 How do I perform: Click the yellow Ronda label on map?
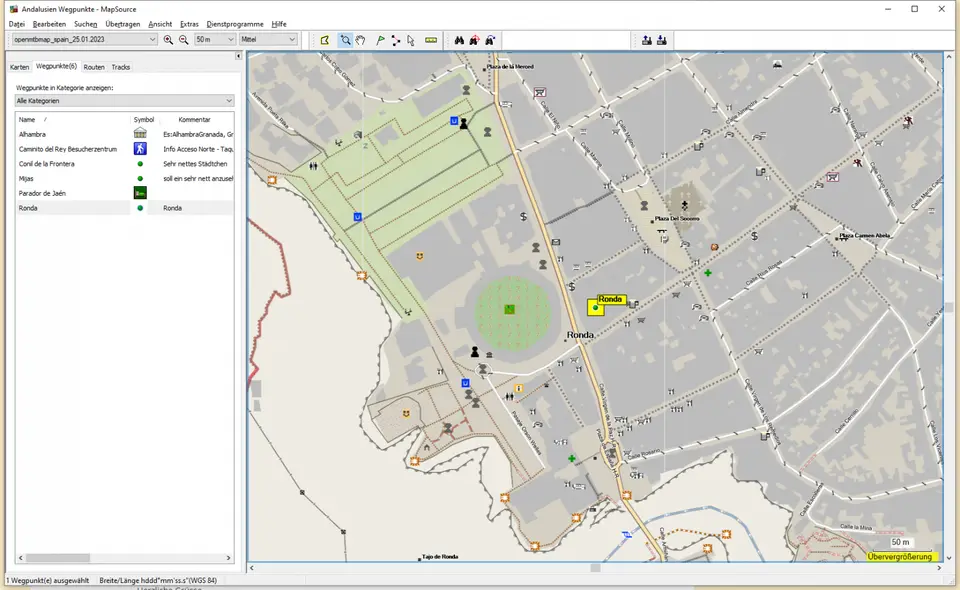(610, 299)
